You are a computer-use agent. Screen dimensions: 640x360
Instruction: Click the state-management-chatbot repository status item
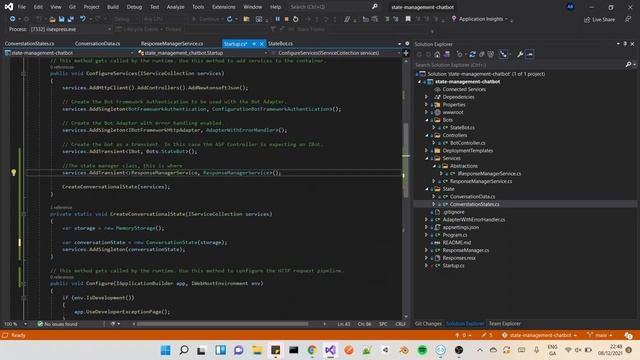(539, 336)
